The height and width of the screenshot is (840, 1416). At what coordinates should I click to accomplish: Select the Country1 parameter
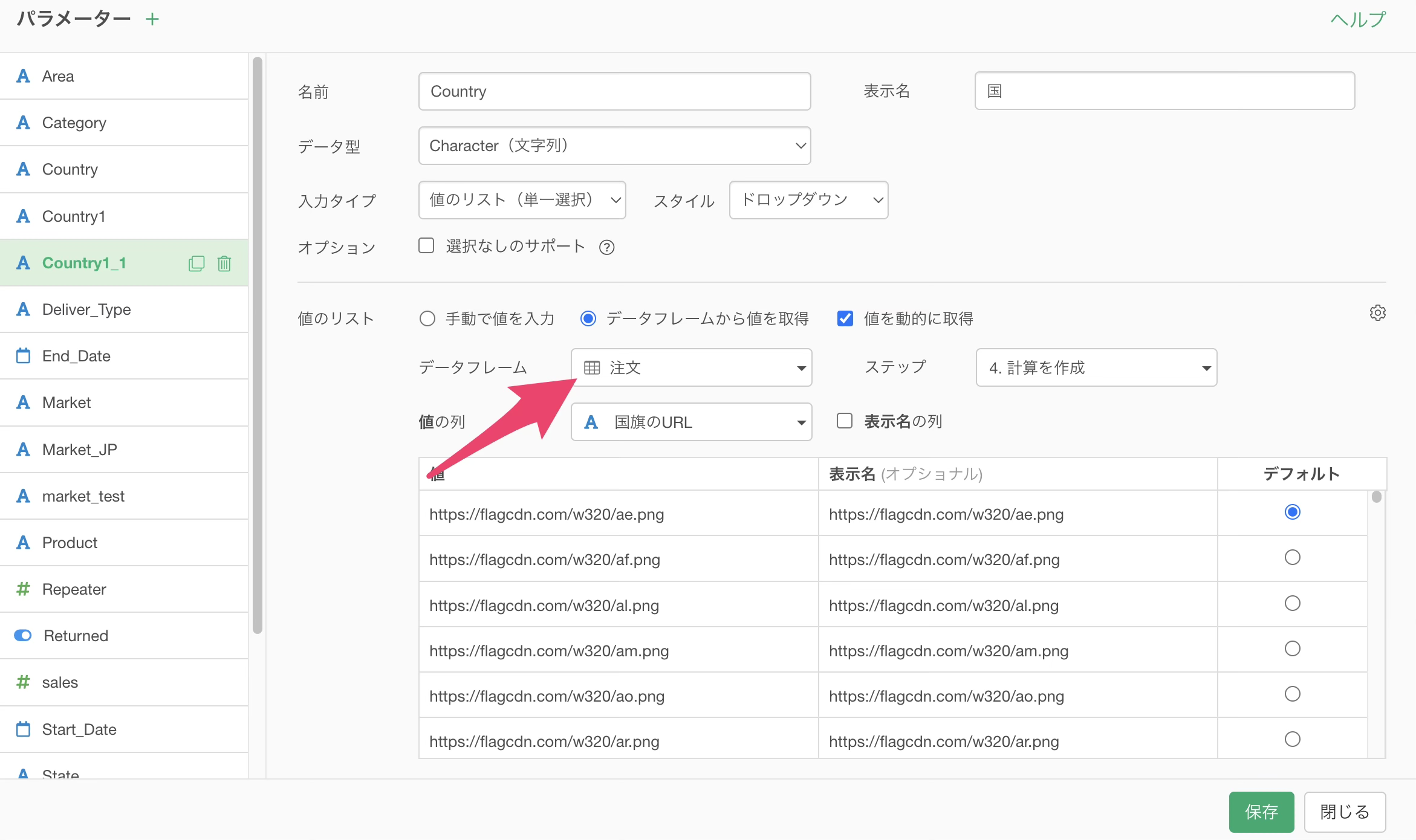pos(124,216)
